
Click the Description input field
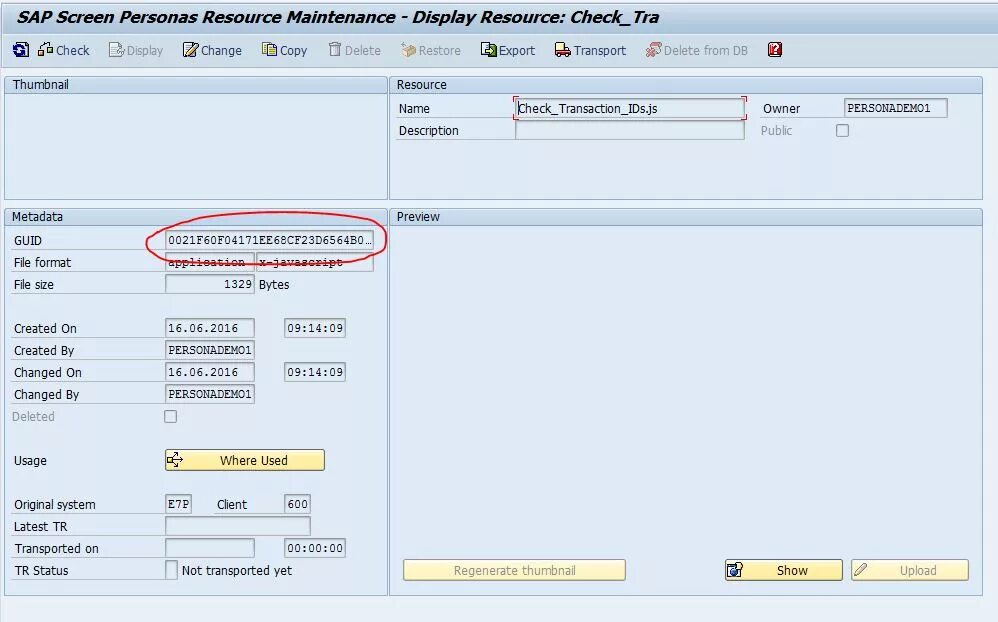tap(629, 131)
